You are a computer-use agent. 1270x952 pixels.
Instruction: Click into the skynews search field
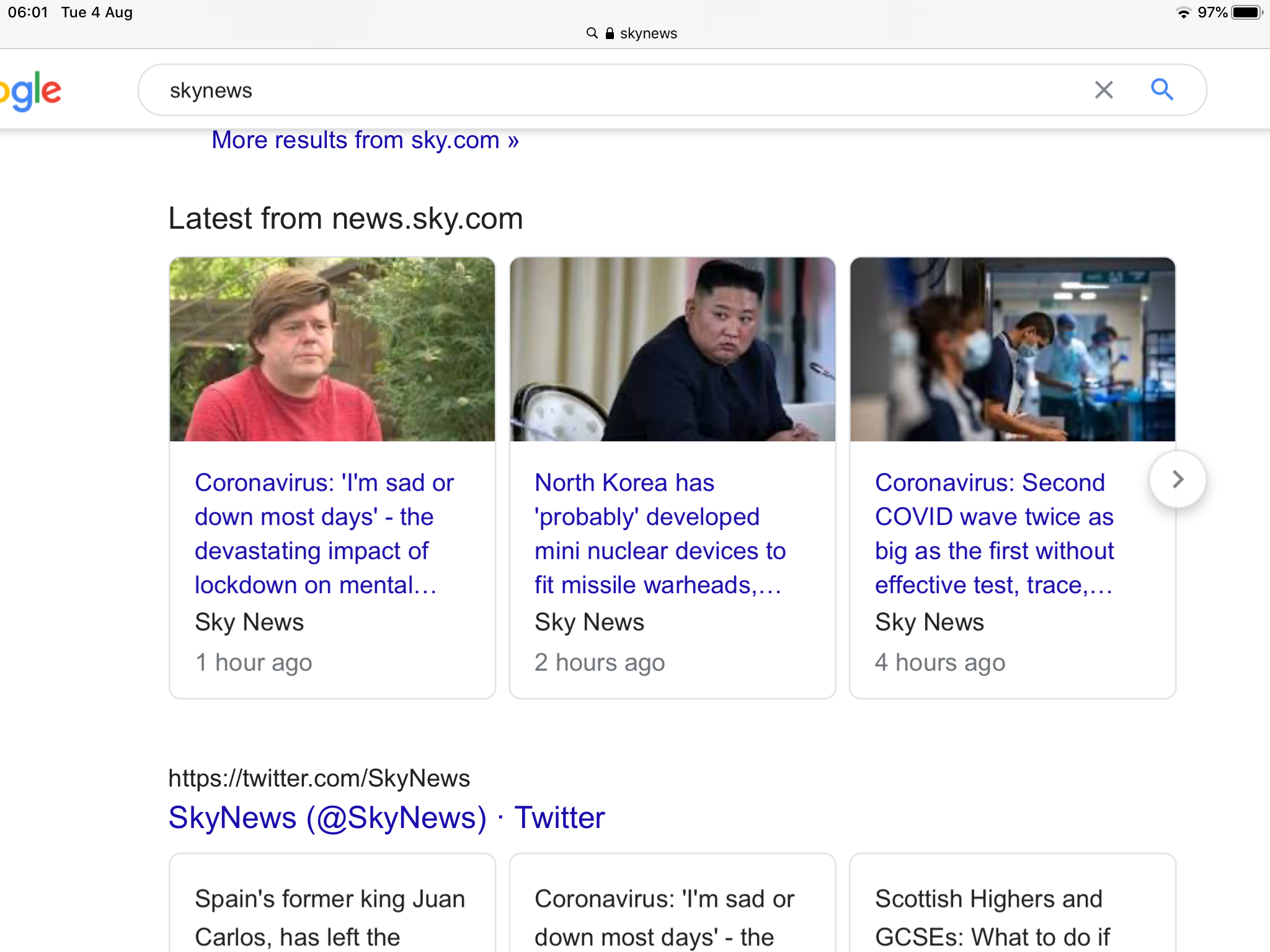[558, 90]
